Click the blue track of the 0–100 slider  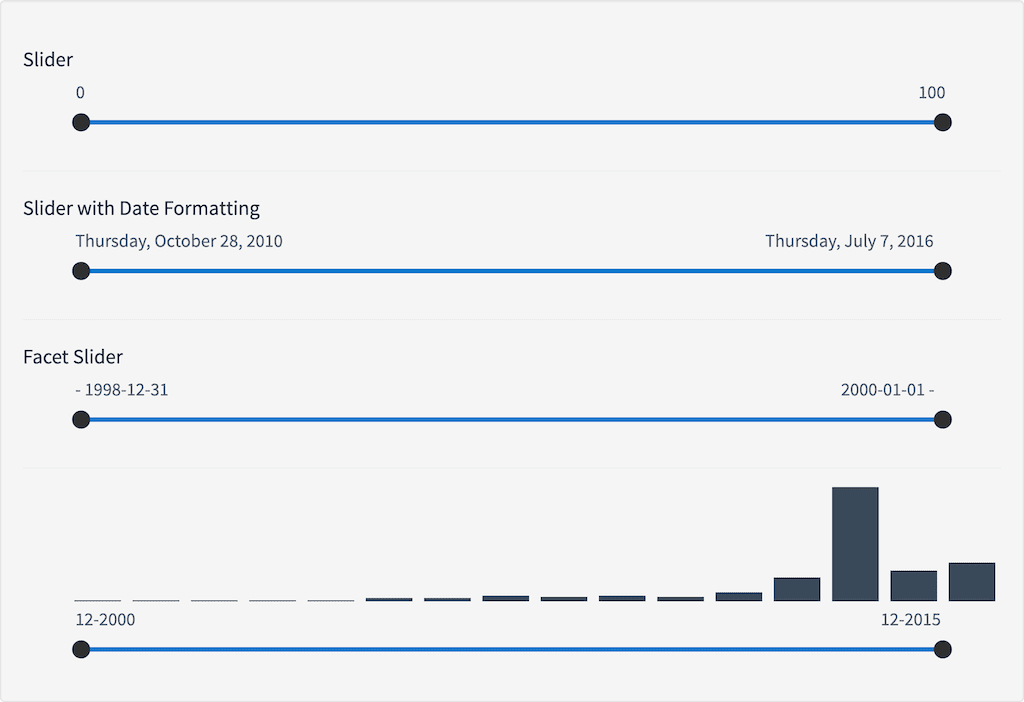click(x=510, y=123)
